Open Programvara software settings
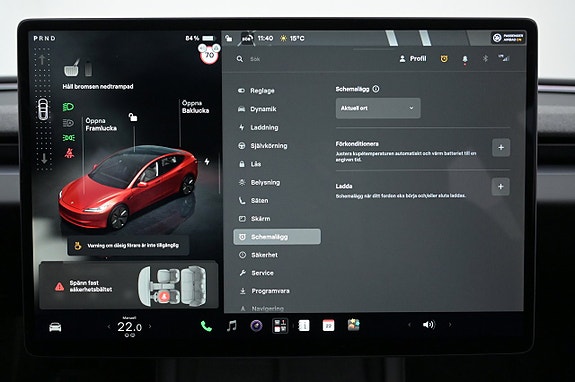The width and height of the screenshot is (575, 382). pos(264,291)
